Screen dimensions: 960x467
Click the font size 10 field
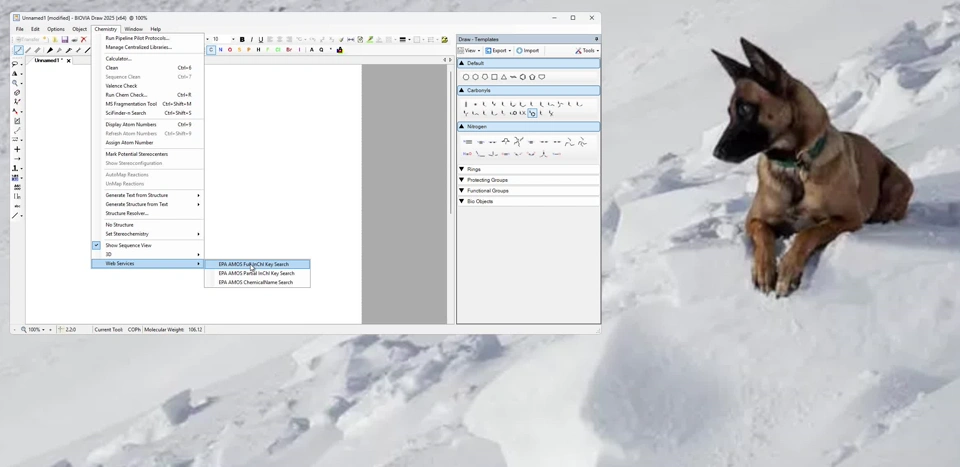tap(220, 39)
